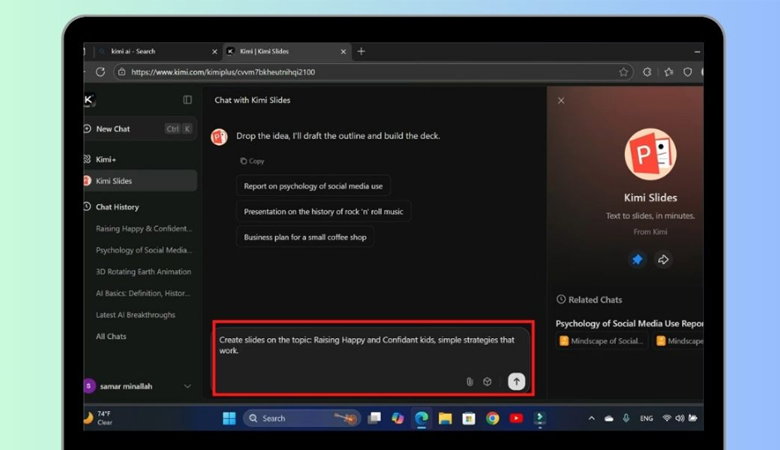Reload the page
The width and height of the screenshot is (780, 450).
point(100,72)
